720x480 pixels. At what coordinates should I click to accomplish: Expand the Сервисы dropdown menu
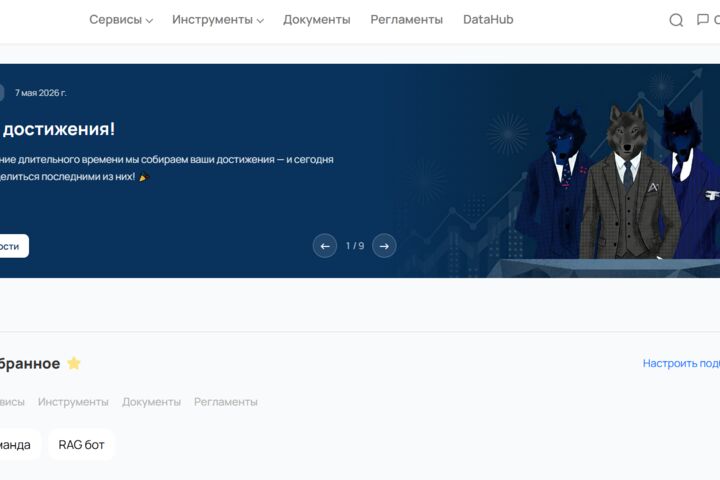pyautogui.click(x=121, y=20)
